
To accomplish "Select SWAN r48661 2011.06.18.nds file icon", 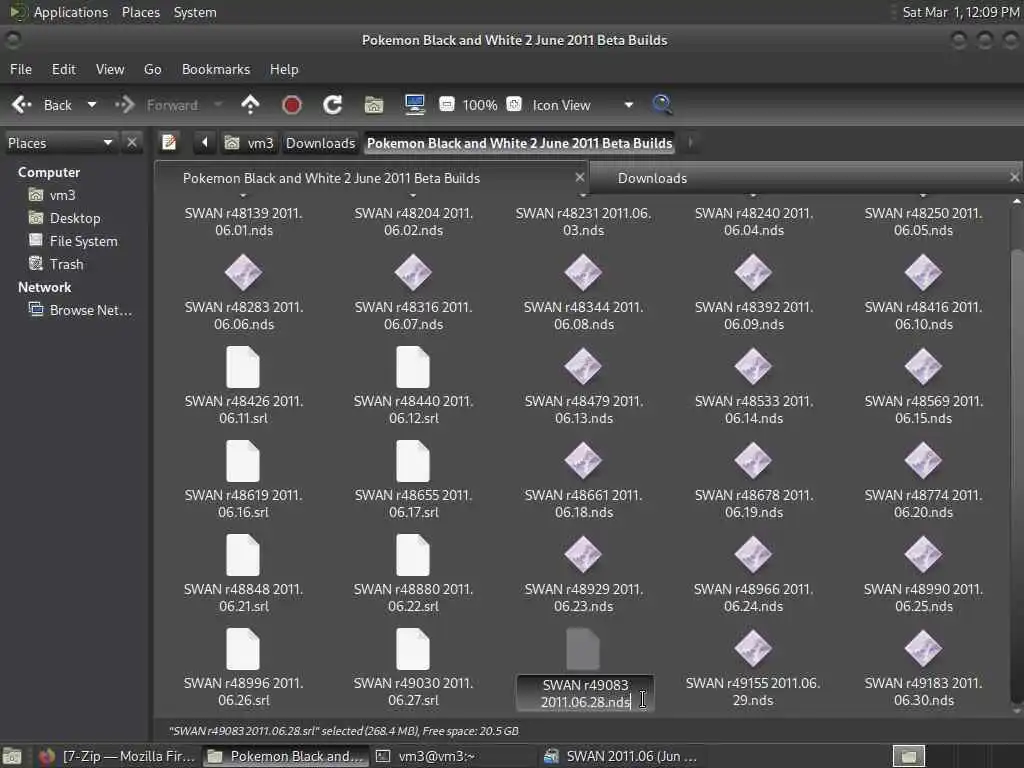I will click(x=583, y=461).
